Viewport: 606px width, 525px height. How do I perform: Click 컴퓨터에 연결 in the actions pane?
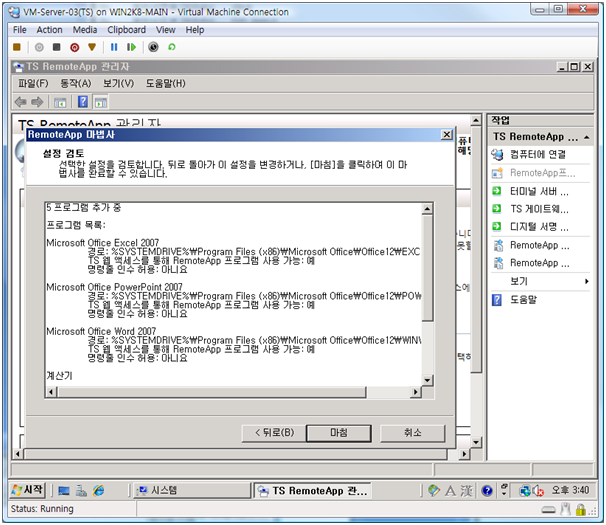tap(538, 155)
